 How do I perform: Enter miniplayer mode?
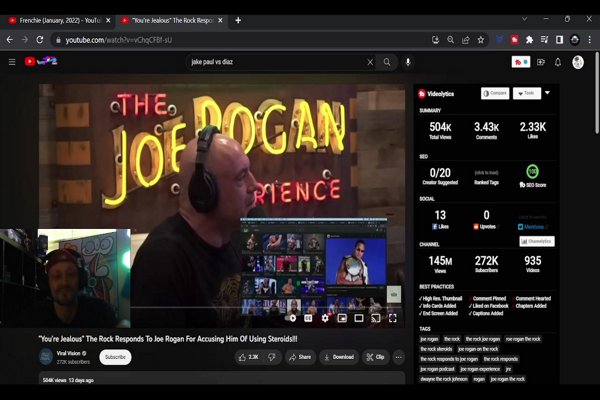[x=342, y=318]
